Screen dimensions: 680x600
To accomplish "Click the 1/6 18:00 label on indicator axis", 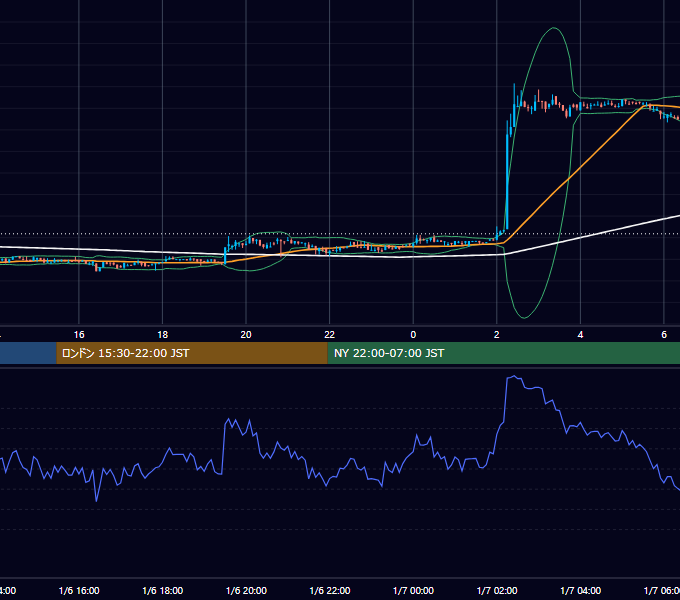I will click(x=163, y=591).
